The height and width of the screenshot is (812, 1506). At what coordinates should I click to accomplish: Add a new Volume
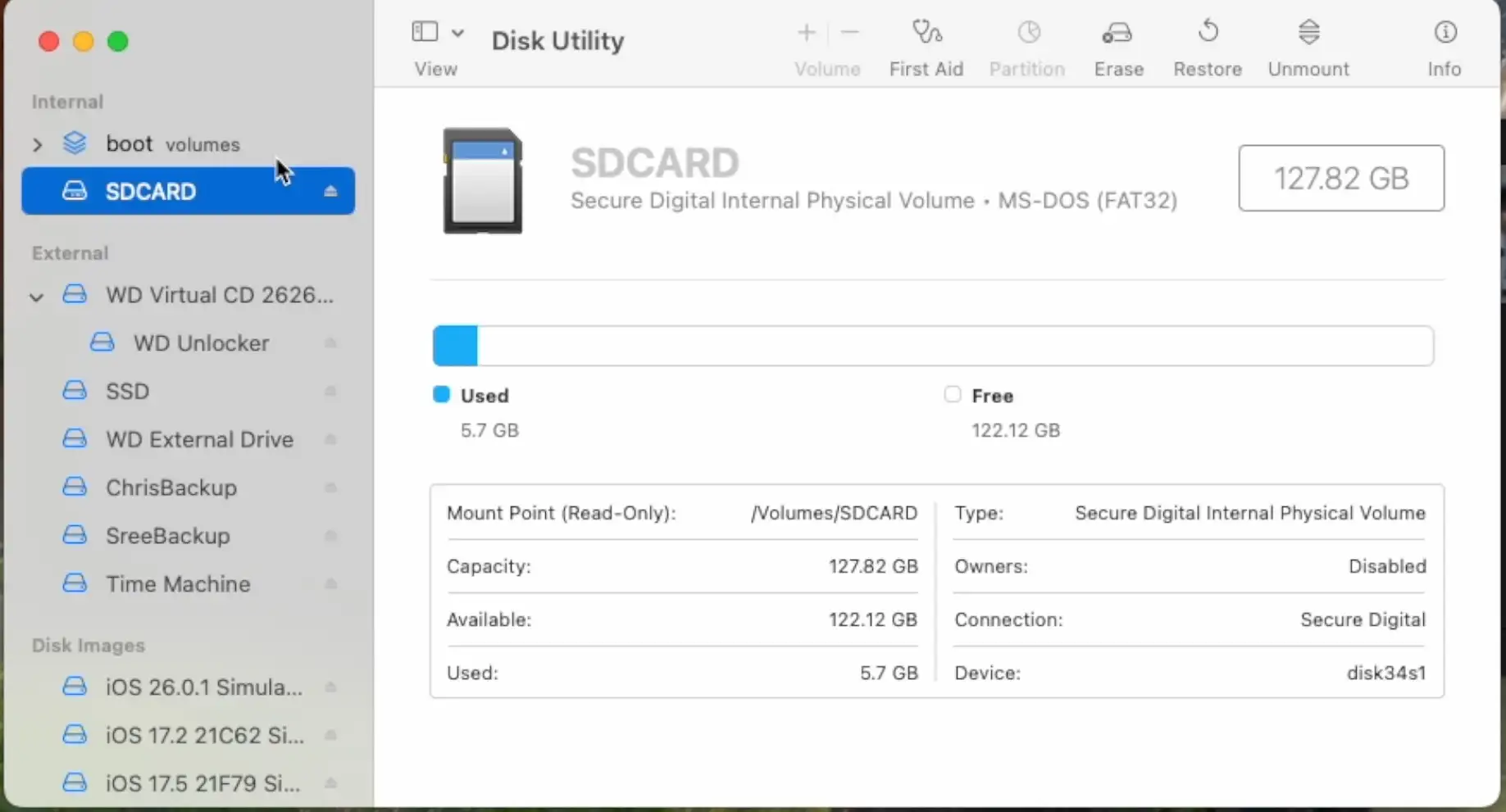pyautogui.click(x=805, y=33)
